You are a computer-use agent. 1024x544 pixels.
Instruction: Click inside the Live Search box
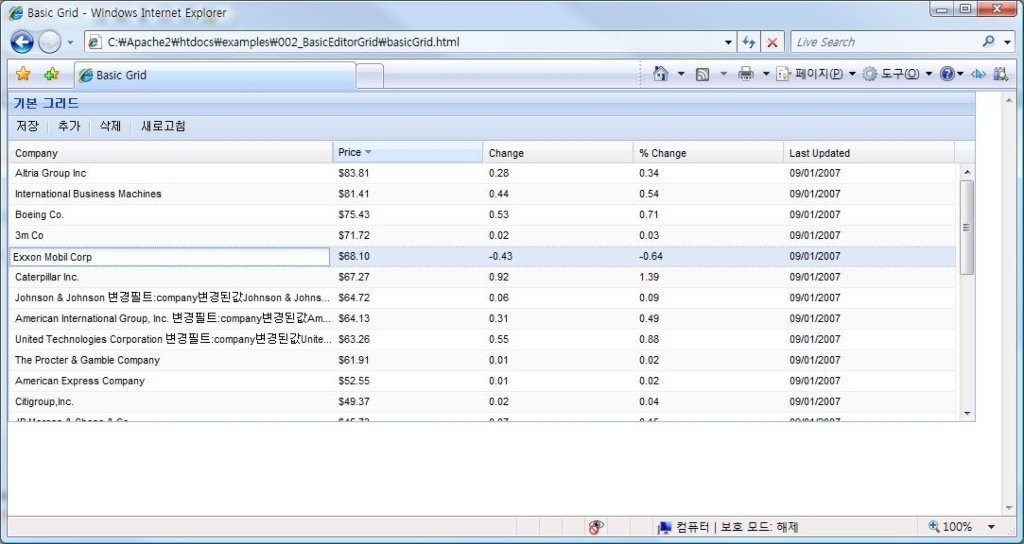click(x=885, y=42)
